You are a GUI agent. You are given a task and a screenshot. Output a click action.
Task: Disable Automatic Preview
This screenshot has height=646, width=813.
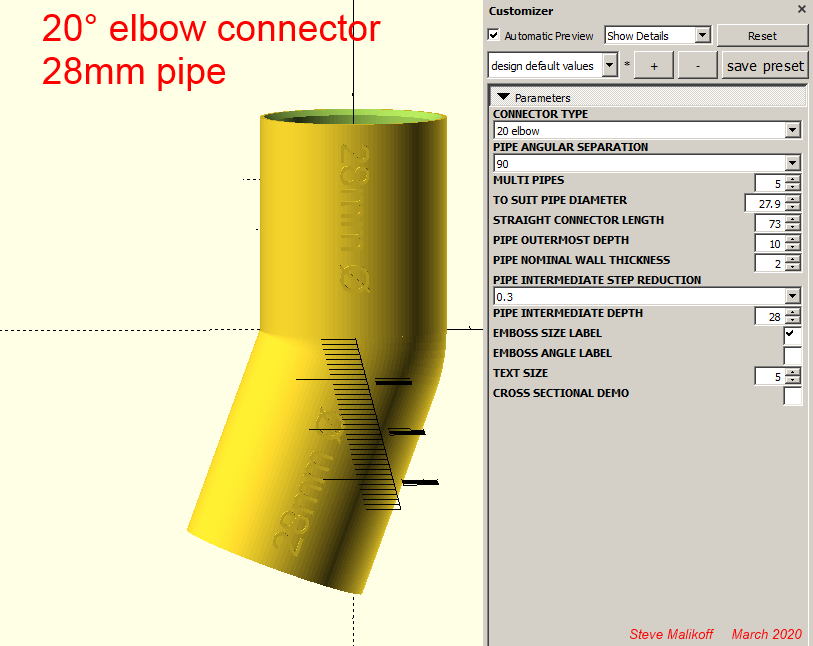coord(493,35)
